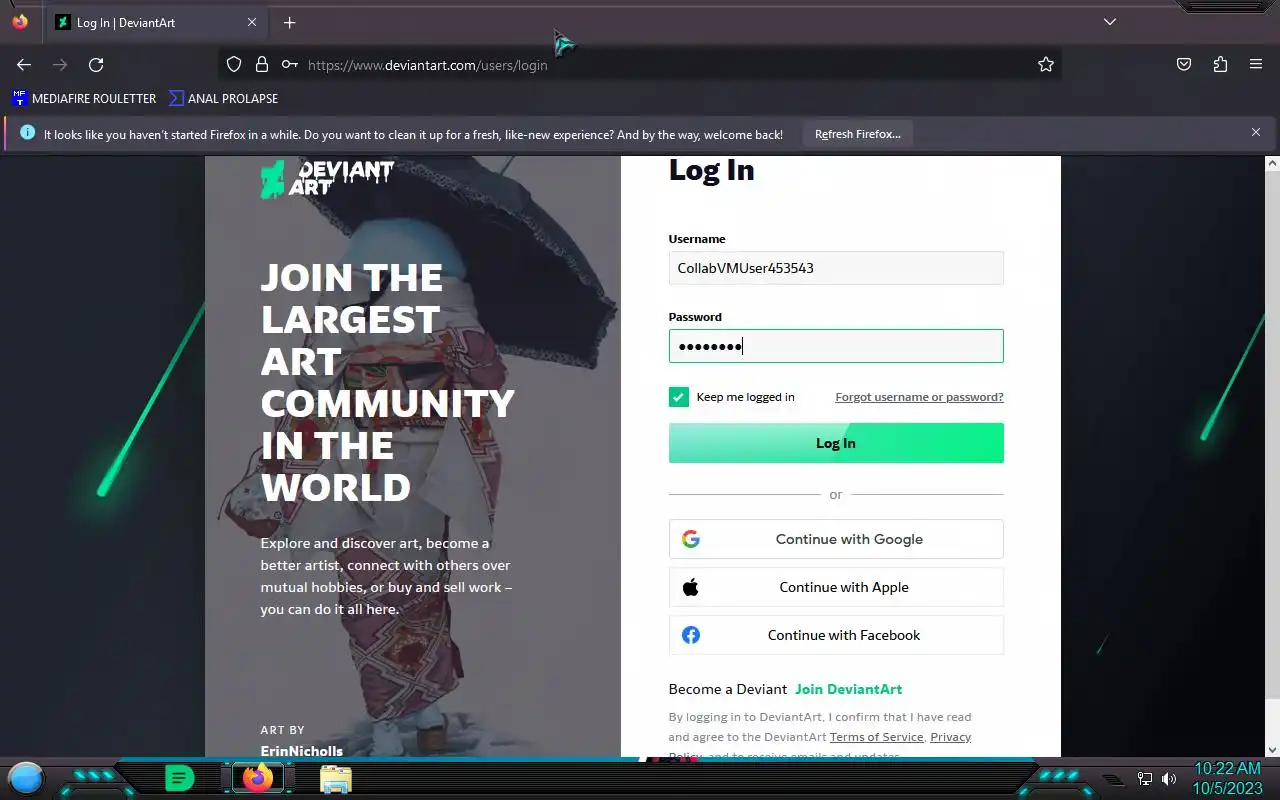Click the address bar URL
The height and width of the screenshot is (800, 1280).
coord(428,65)
